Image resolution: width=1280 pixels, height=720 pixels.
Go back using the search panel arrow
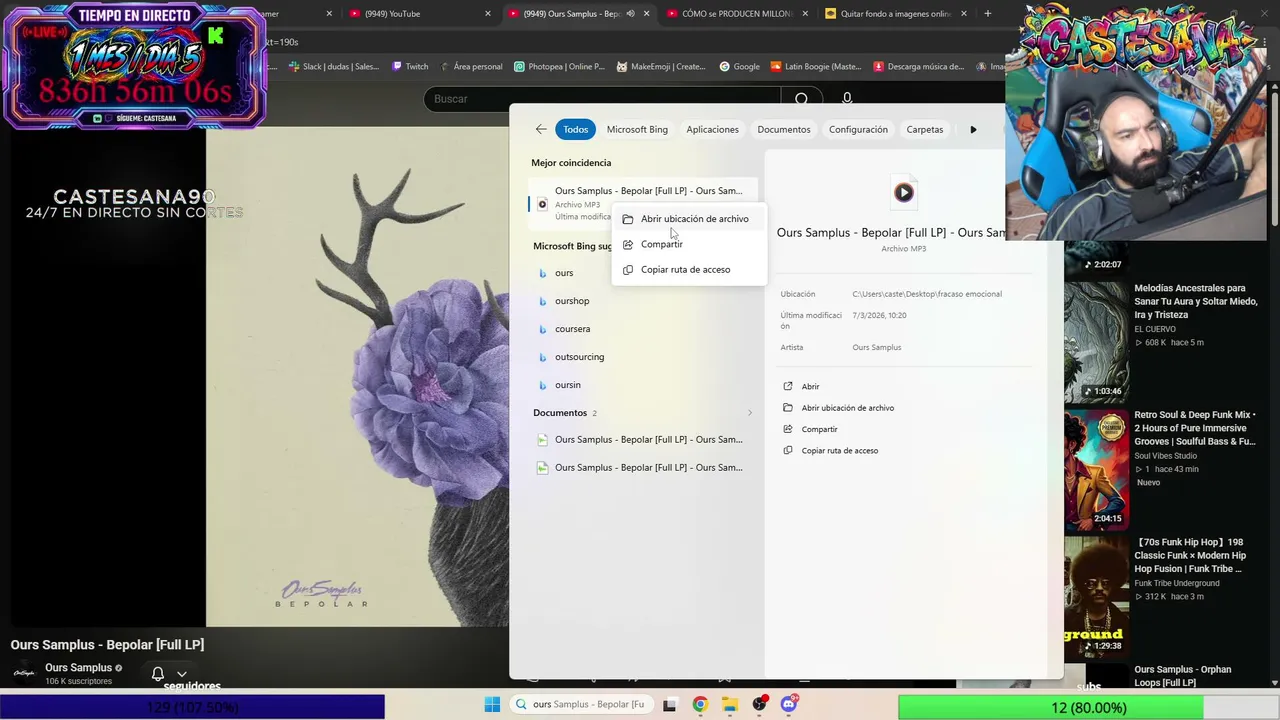[x=541, y=129]
